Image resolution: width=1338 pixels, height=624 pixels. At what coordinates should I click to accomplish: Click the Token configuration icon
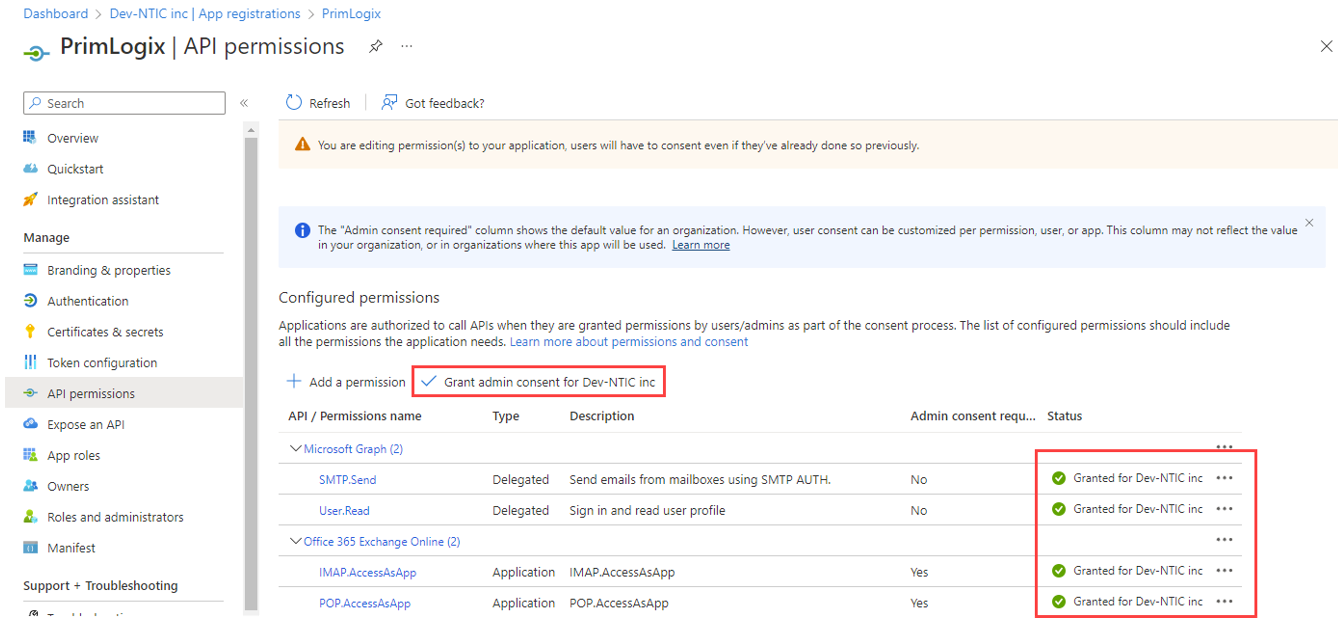[30, 363]
